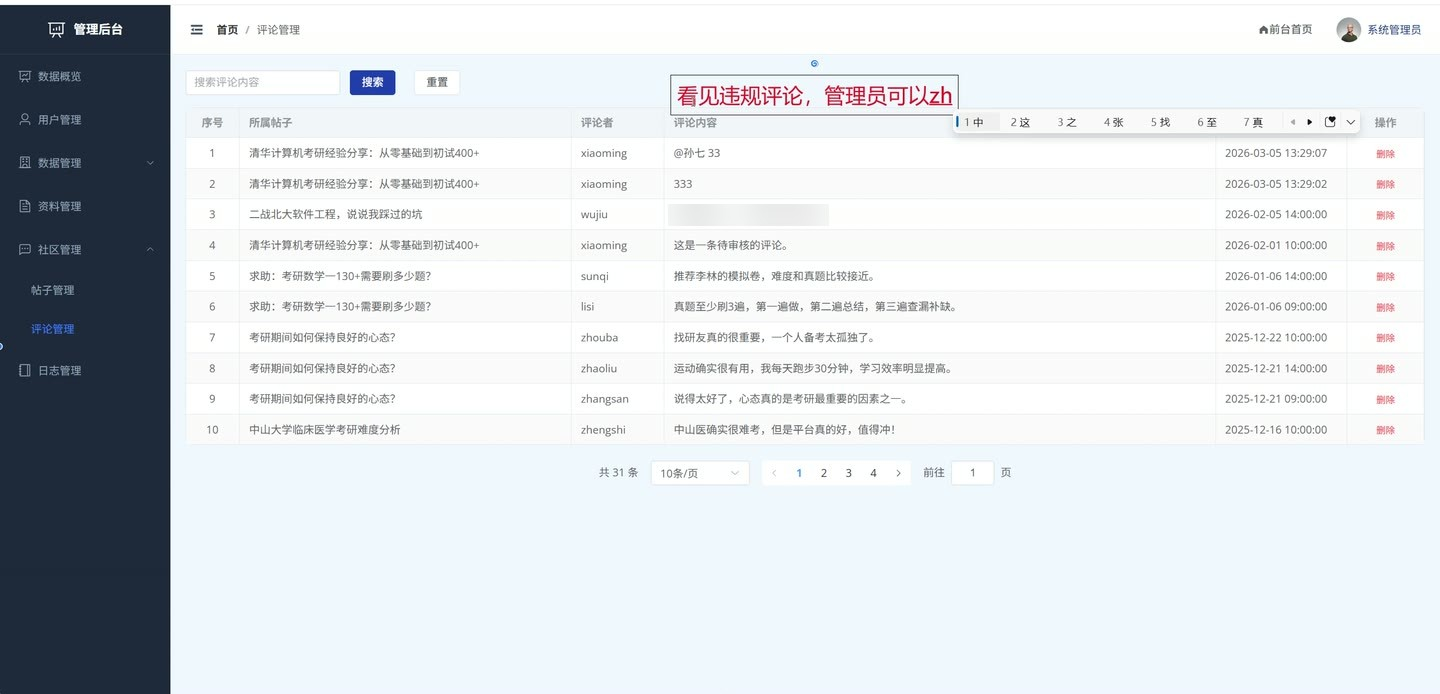Delete zhangsan's comment in row 9
Image resolution: width=1440 pixels, height=694 pixels.
tap(1385, 399)
